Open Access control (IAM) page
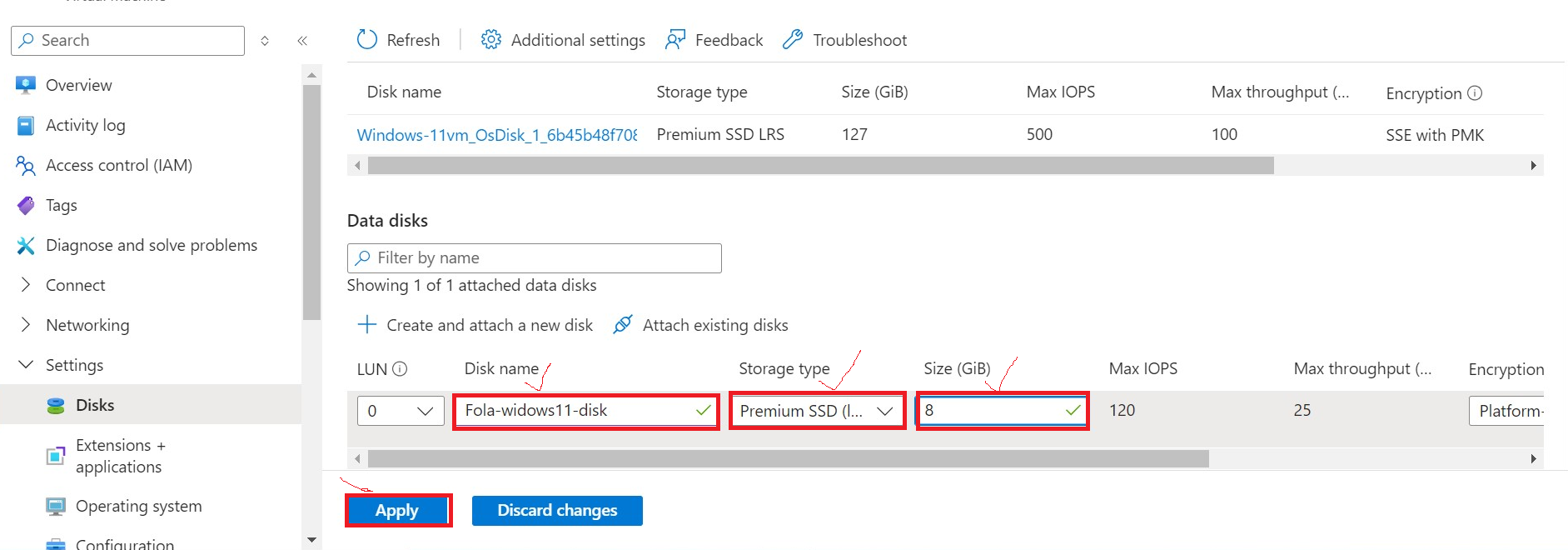The image size is (1568, 550). pyautogui.click(x=119, y=165)
